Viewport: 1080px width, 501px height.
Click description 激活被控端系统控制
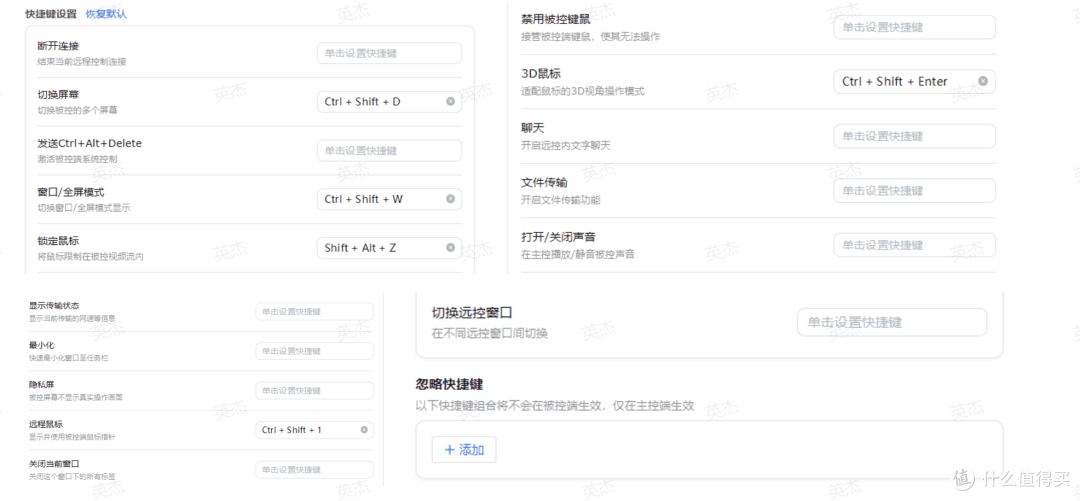click(77, 159)
